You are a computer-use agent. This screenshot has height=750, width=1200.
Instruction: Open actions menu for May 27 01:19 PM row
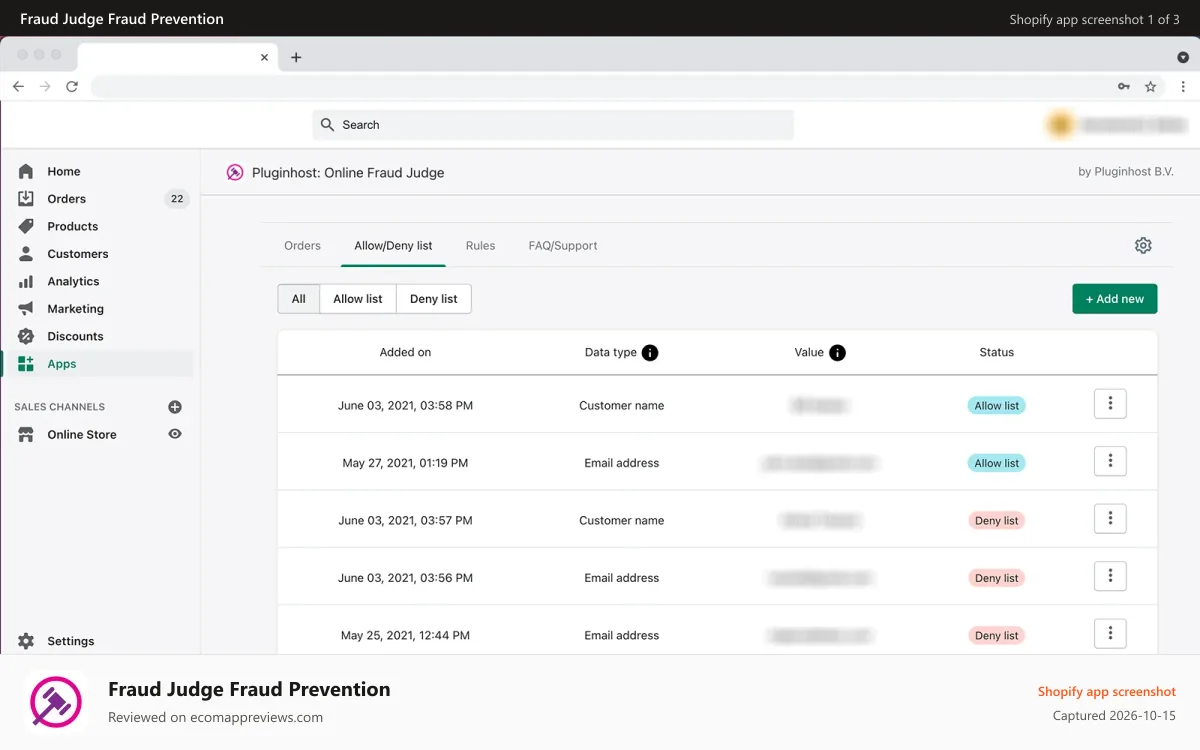click(x=1110, y=461)
